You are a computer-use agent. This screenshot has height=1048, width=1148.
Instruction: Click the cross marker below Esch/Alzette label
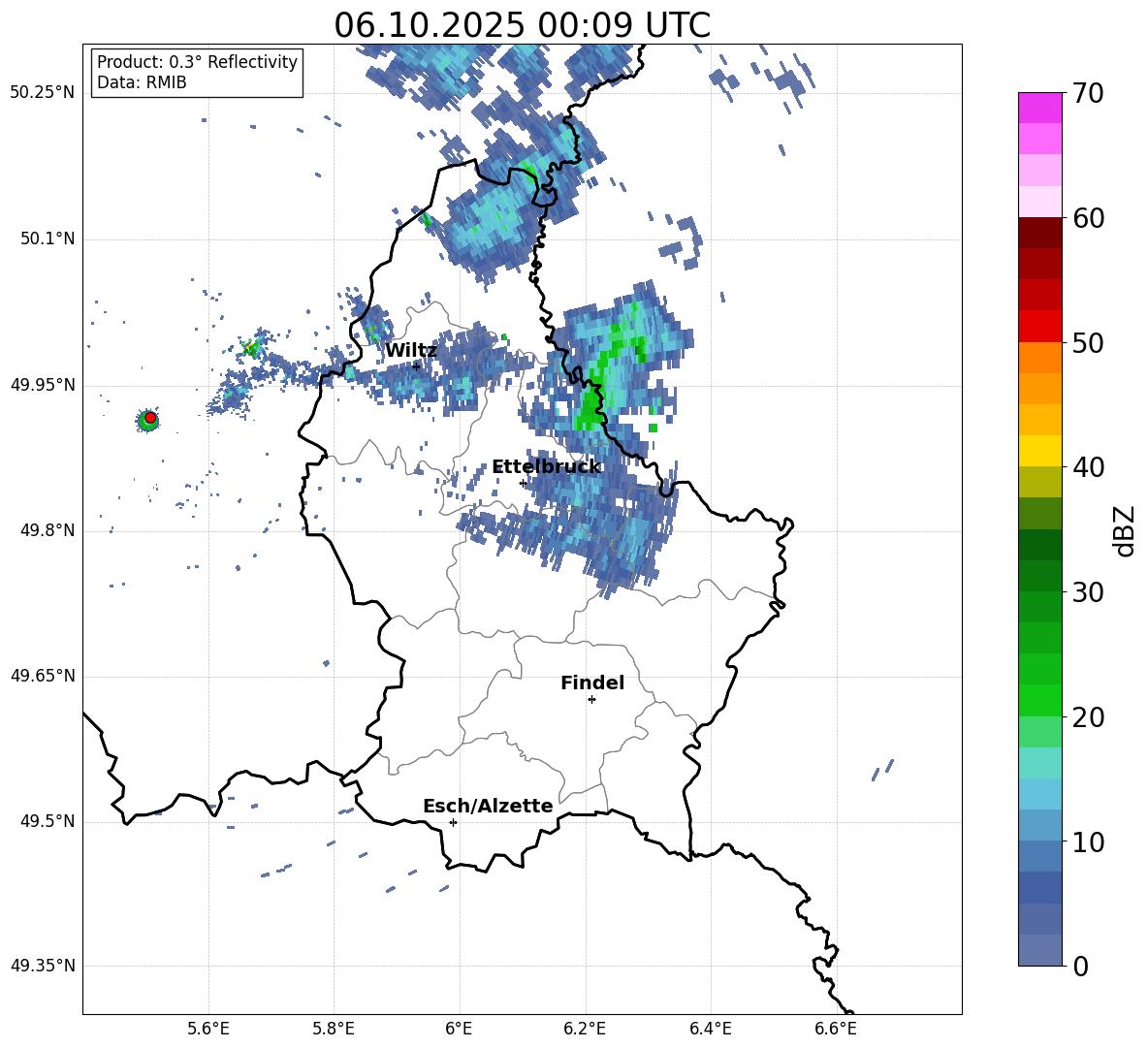pyautogui.click(x=453, y=822)
